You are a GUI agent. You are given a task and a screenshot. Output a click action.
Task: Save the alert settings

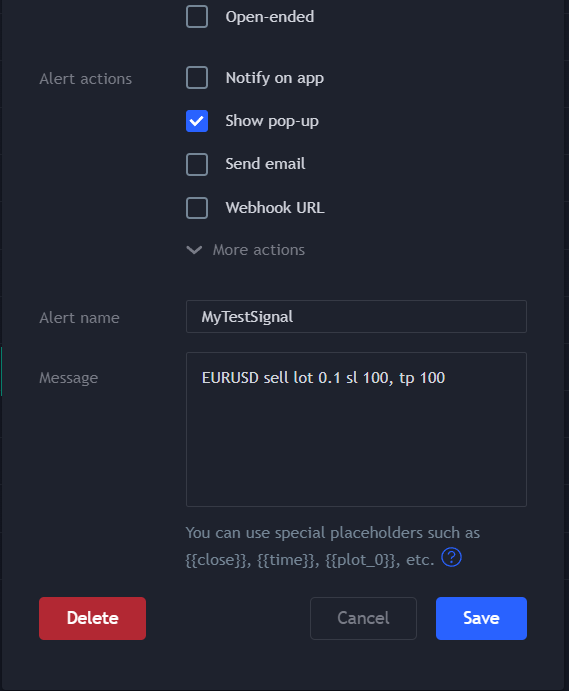481,618
